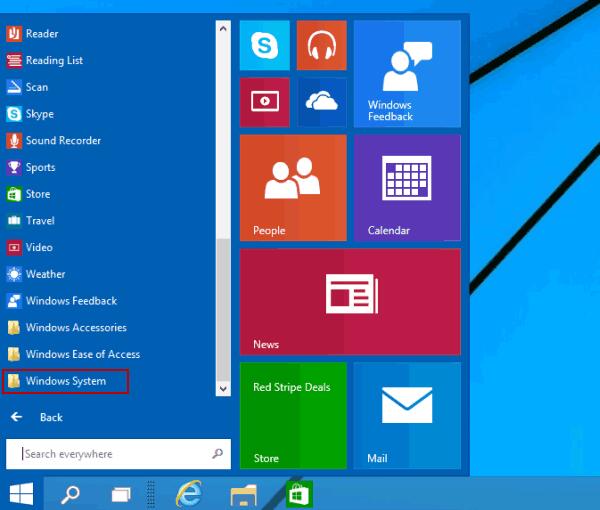Screen dimensions: 600x510
Task: Open the Mail tile
Action: pyautogui.click(x=407, y=416)
